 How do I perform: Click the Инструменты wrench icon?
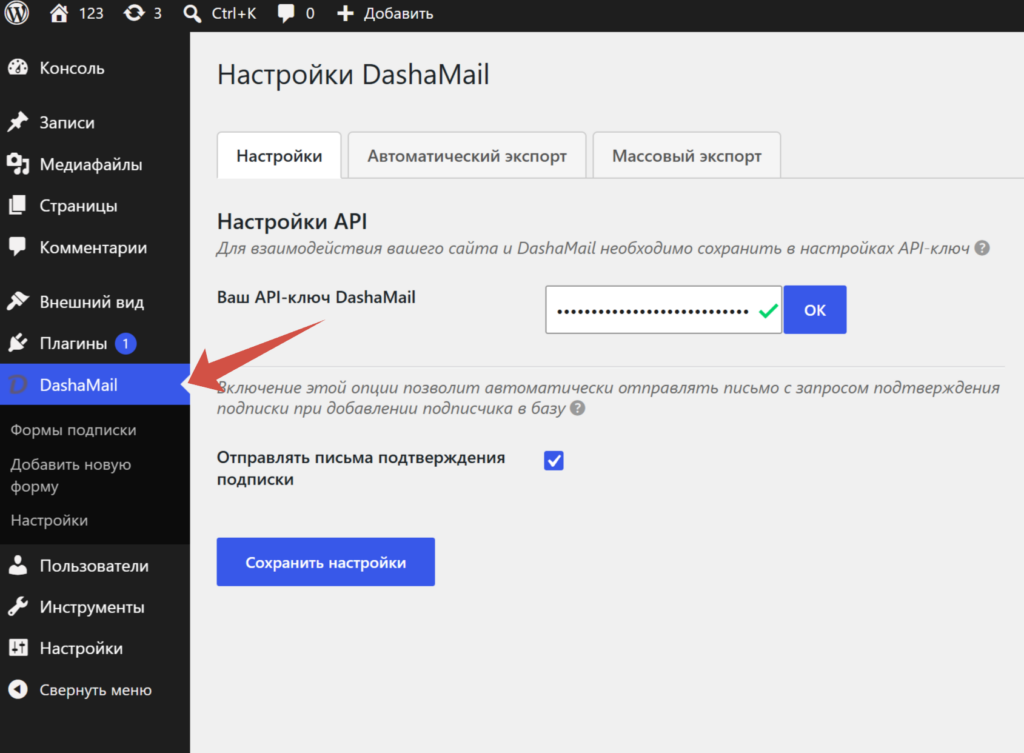18,607
